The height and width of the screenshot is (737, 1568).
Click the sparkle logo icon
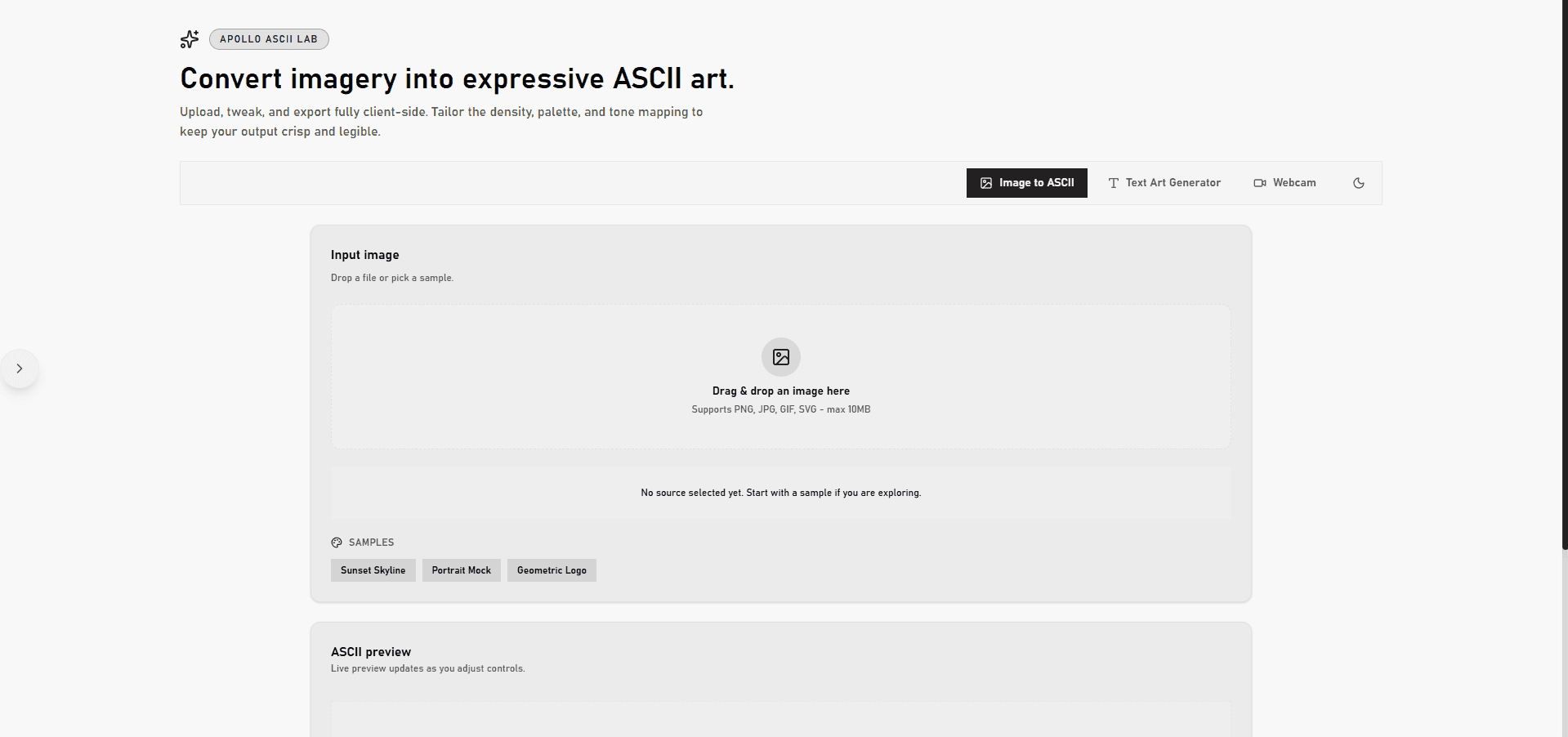point(190,39)
